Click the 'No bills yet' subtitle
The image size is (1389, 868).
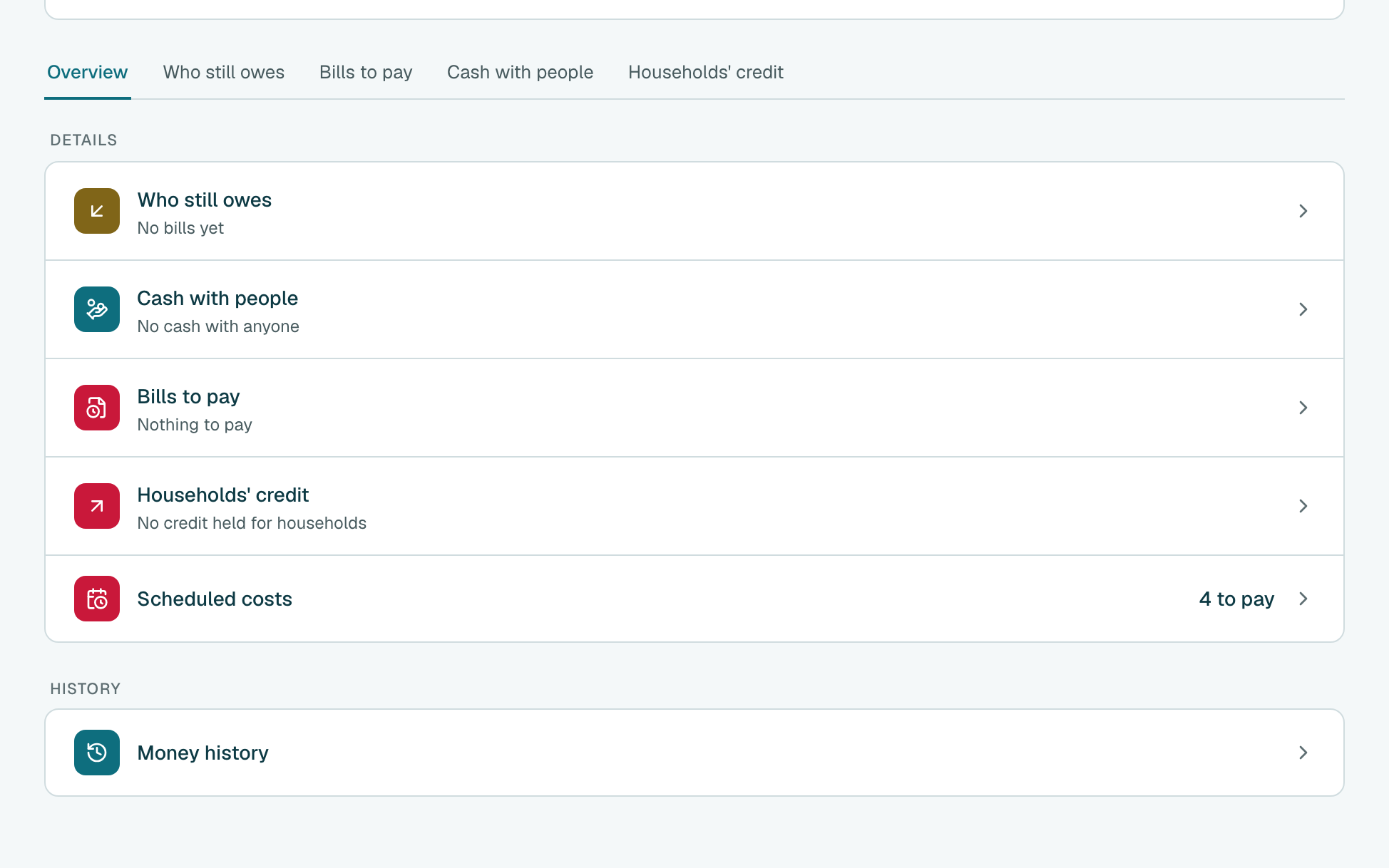(180, 228)
